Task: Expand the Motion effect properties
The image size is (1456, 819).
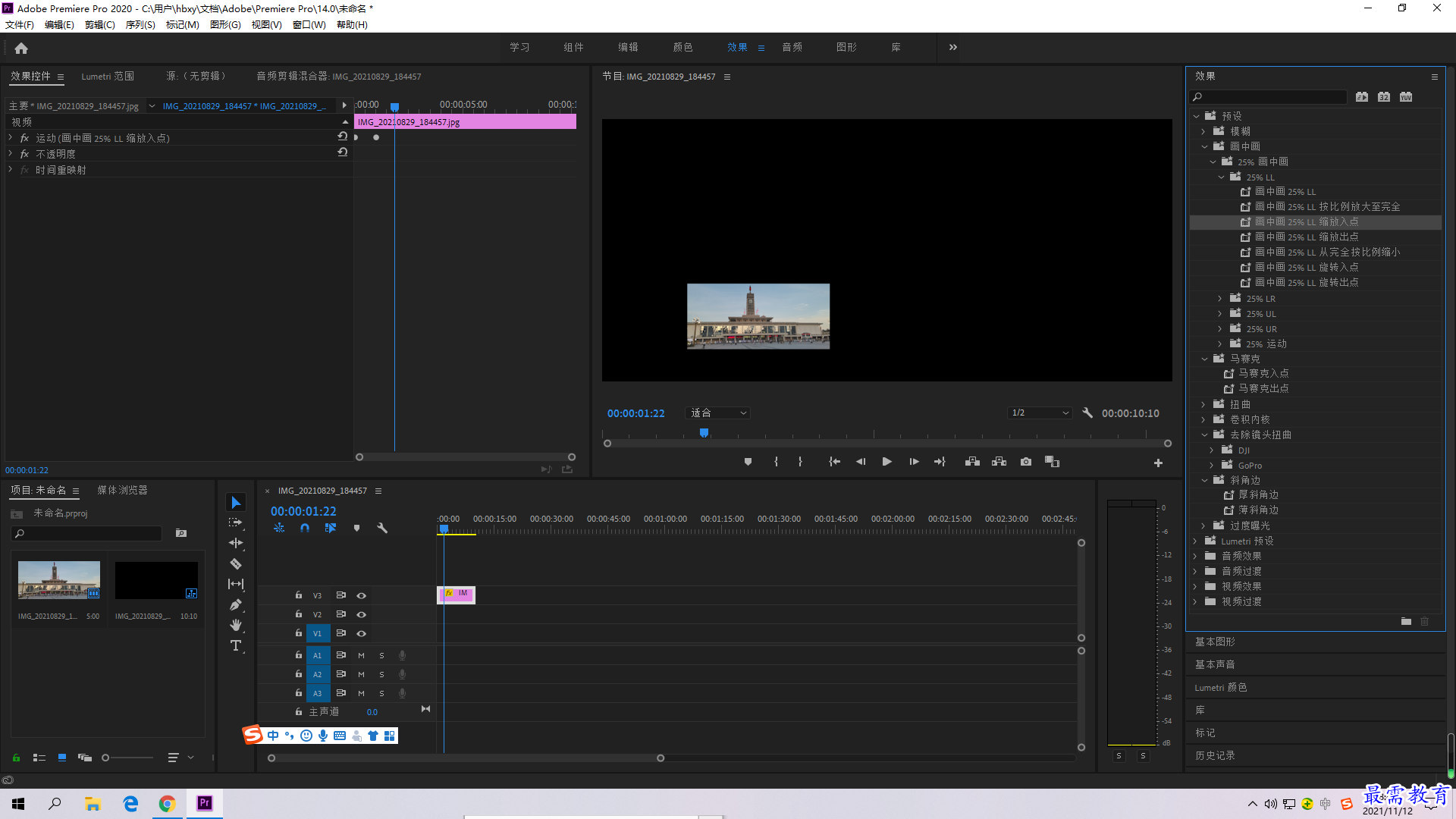Action: (x=11, y=138)
